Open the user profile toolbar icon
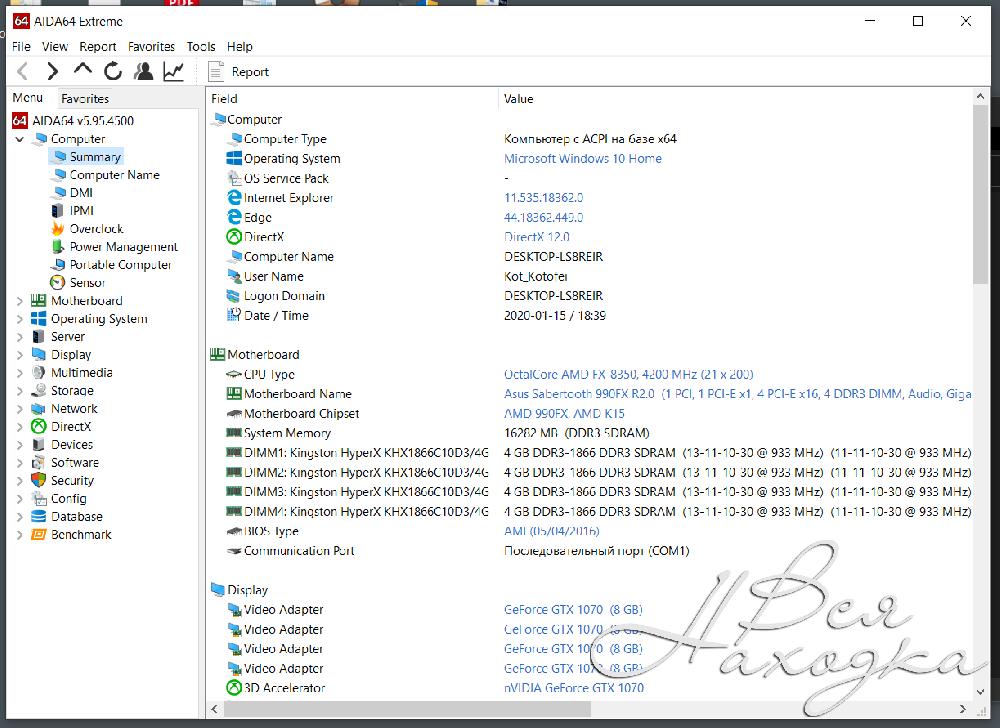The height and width of the screenshot is (728, 1000). pos(144,71)
